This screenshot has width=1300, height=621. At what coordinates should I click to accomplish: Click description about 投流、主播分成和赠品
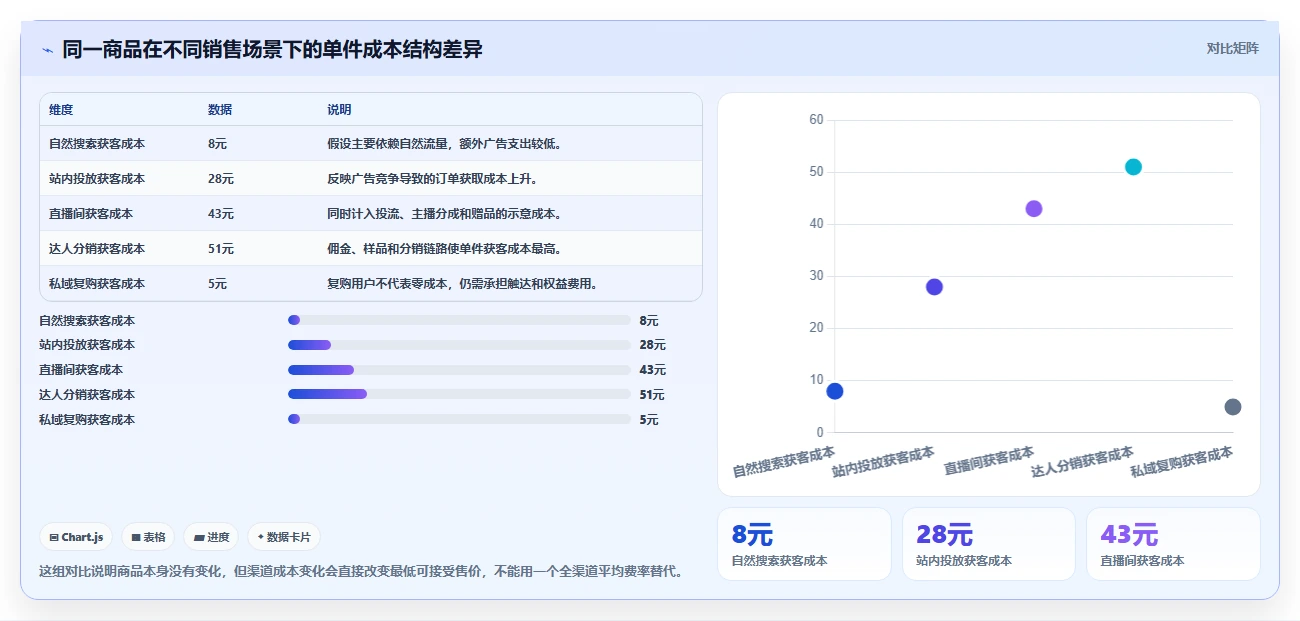click(x=444, y=214)
